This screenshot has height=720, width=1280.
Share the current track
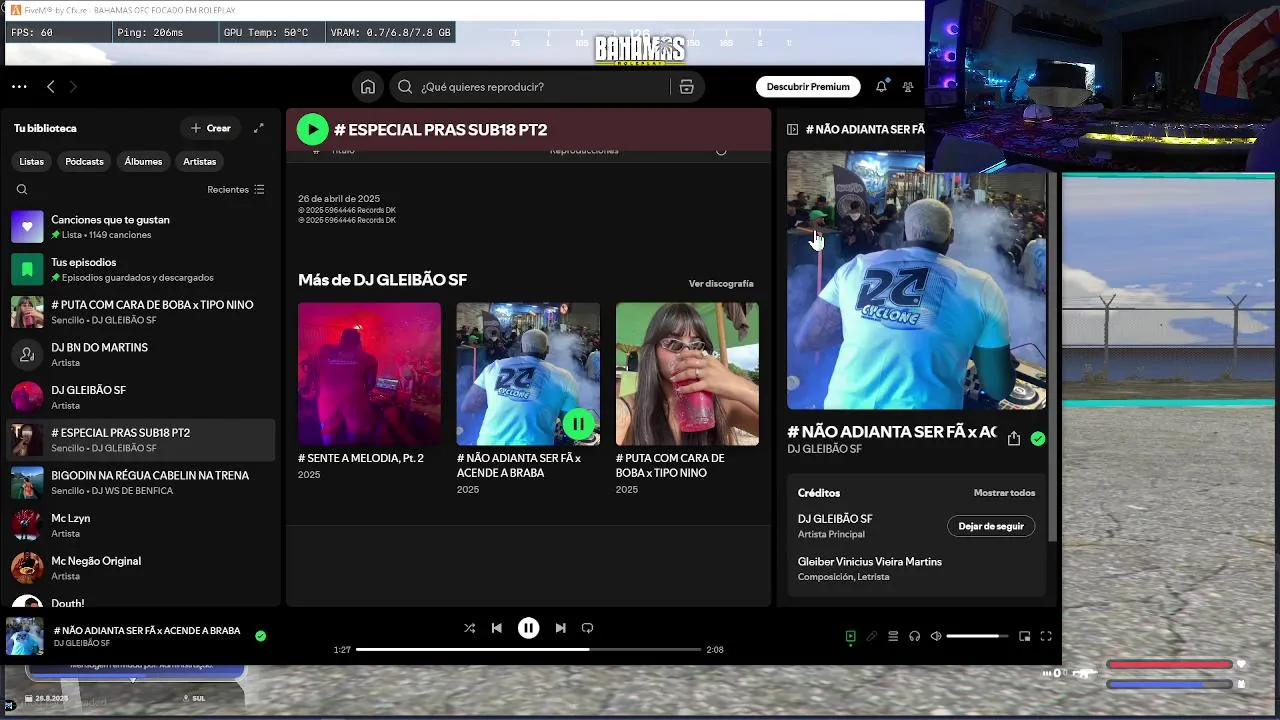[x=1014, y=439]
